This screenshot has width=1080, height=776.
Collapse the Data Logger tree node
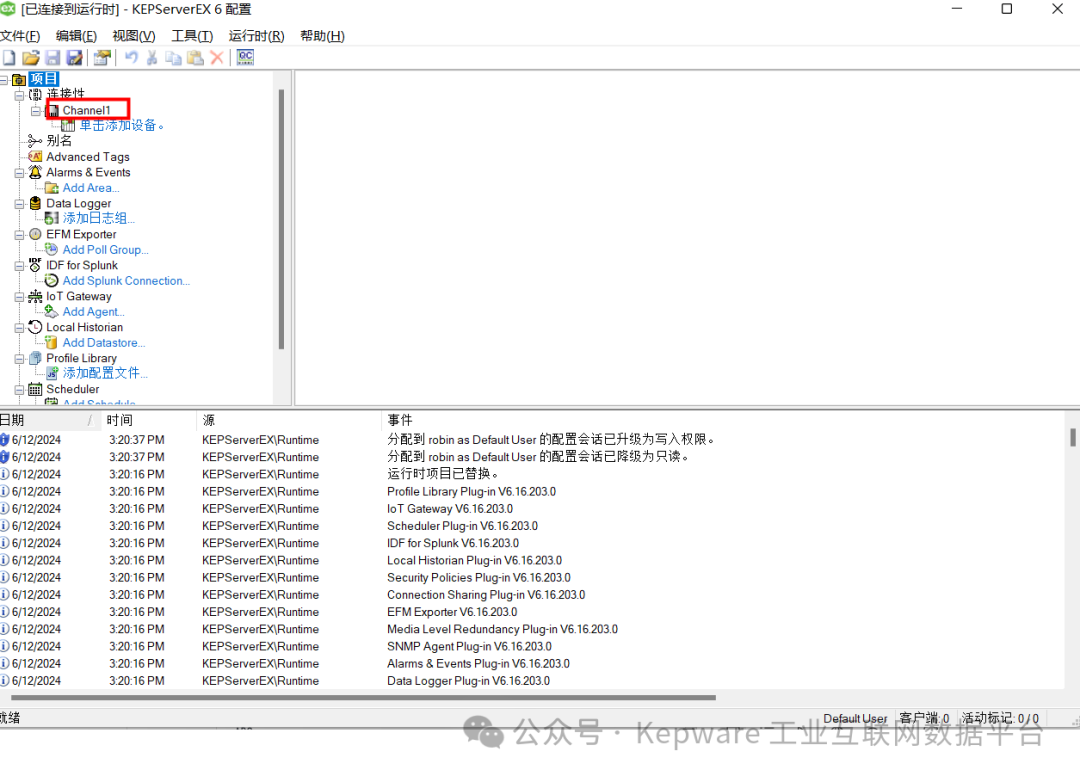(x=19, y=204)
